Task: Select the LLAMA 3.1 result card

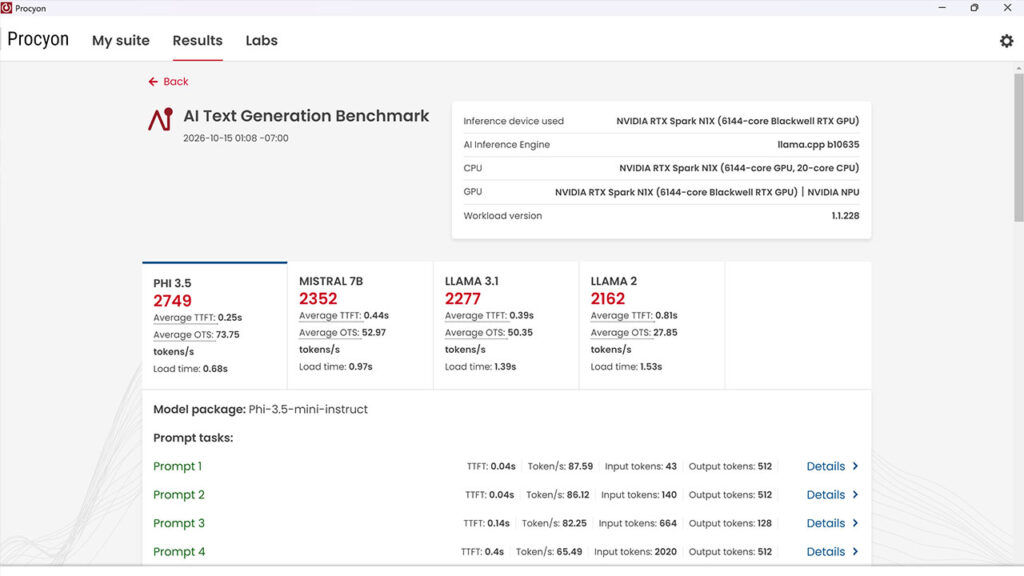Action: point(506,326)
